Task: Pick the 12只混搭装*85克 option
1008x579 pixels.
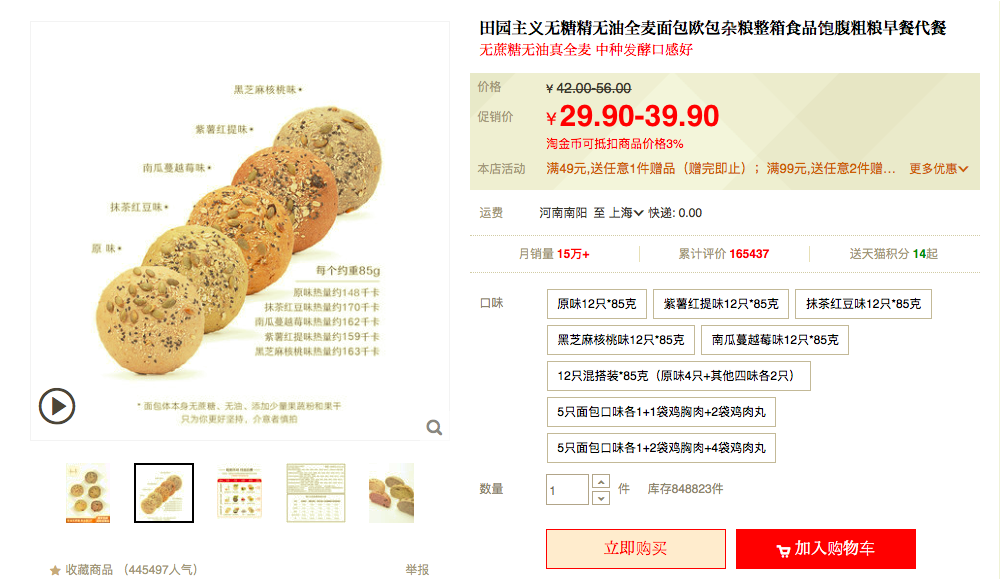Action: pos(678,376)
